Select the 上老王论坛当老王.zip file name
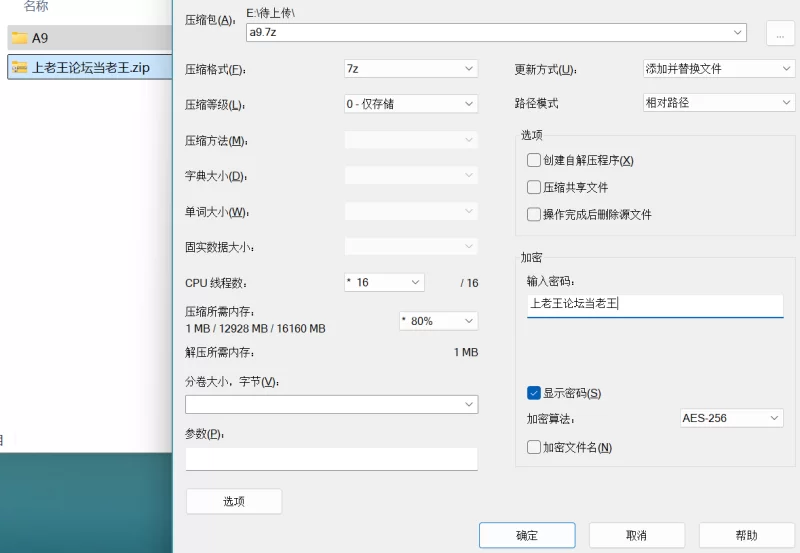The width and height of the screenshot is (800, 553). (91, 67)
